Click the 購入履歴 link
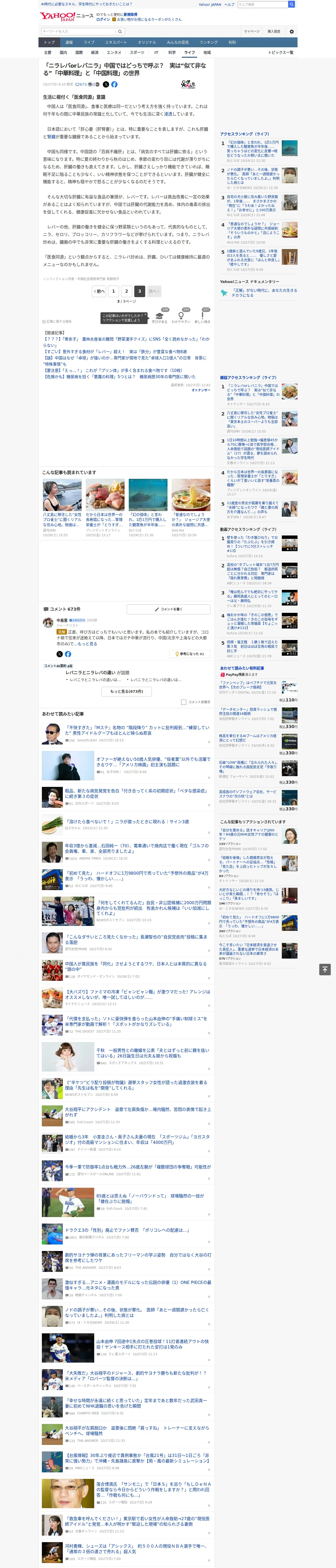This screenshot has height=1568, width=336. point(274,32)
